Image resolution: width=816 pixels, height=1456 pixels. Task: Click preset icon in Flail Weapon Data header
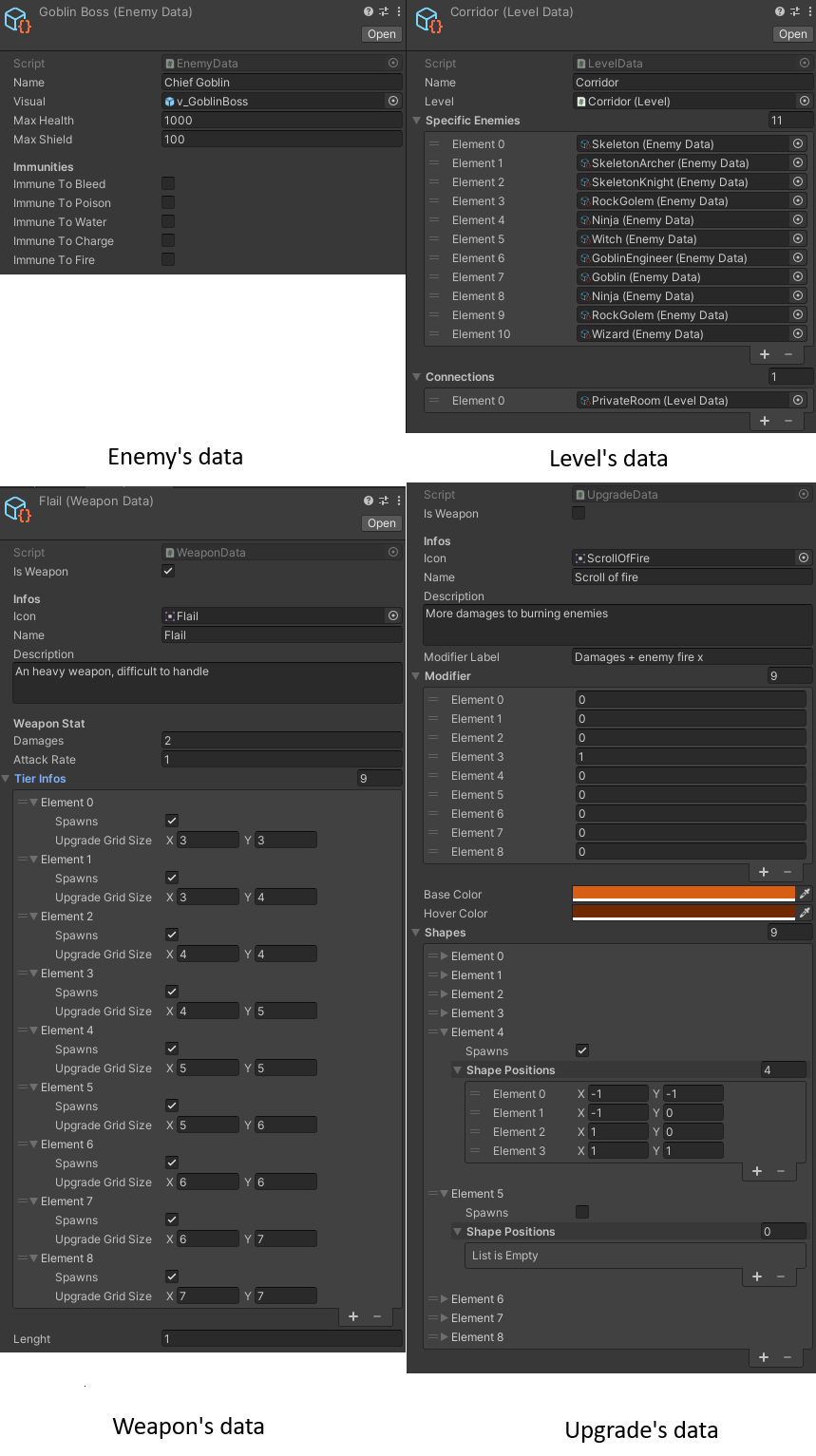(384, 501)
